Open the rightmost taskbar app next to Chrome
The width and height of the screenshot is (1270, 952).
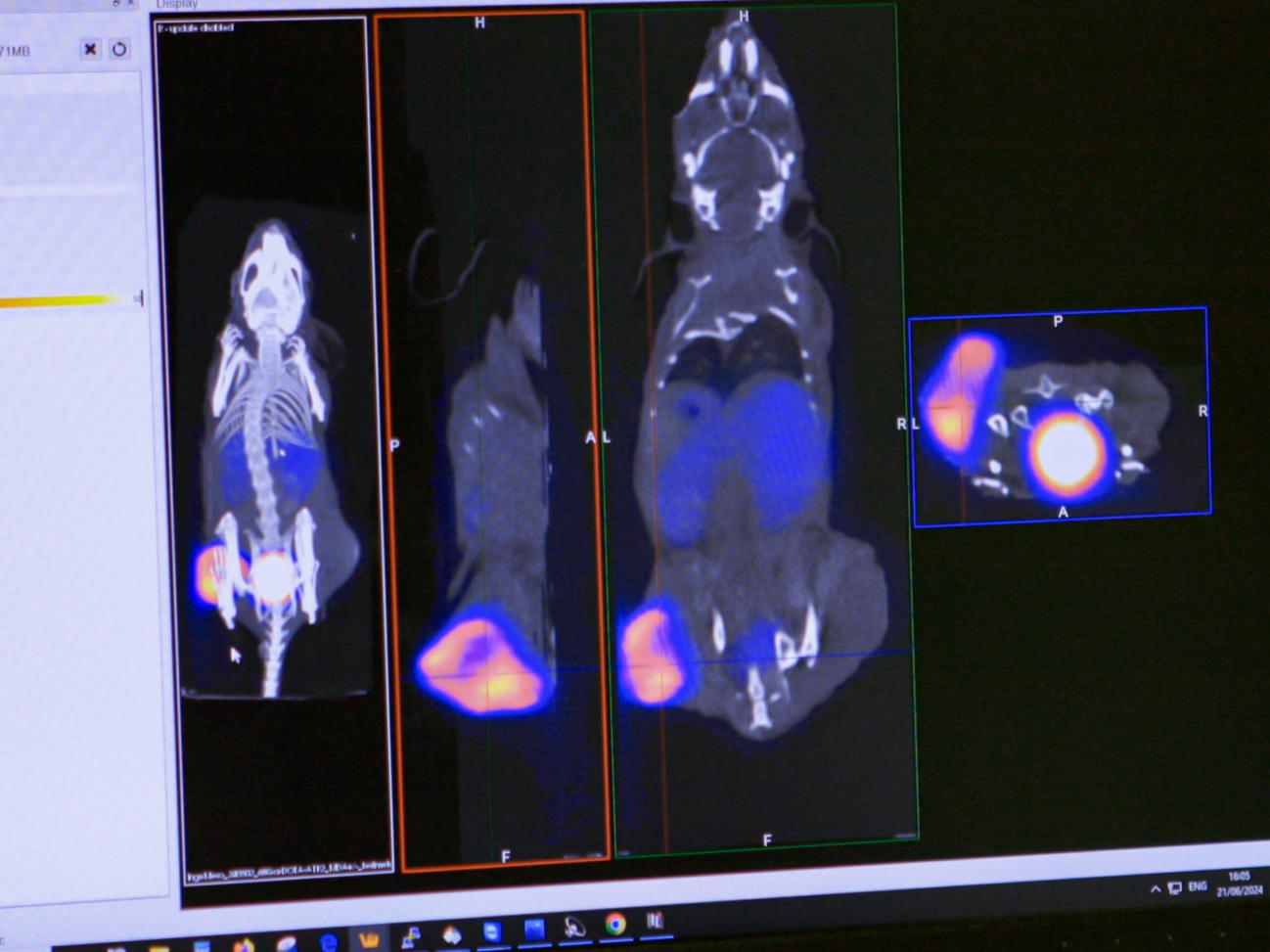[x=656, y=921]
